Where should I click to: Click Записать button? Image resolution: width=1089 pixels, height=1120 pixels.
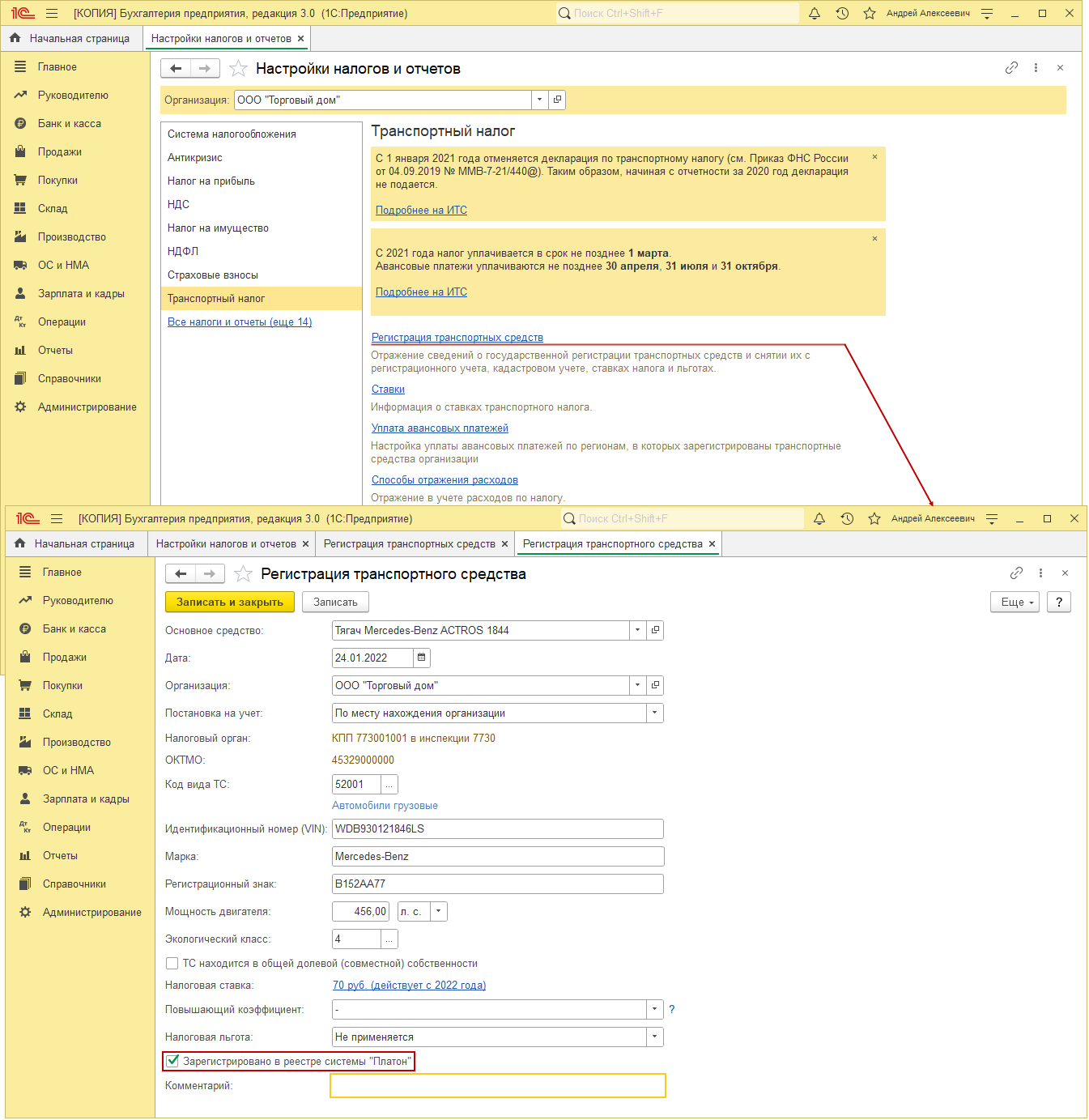pyautogui.click(x=335, y=602)
